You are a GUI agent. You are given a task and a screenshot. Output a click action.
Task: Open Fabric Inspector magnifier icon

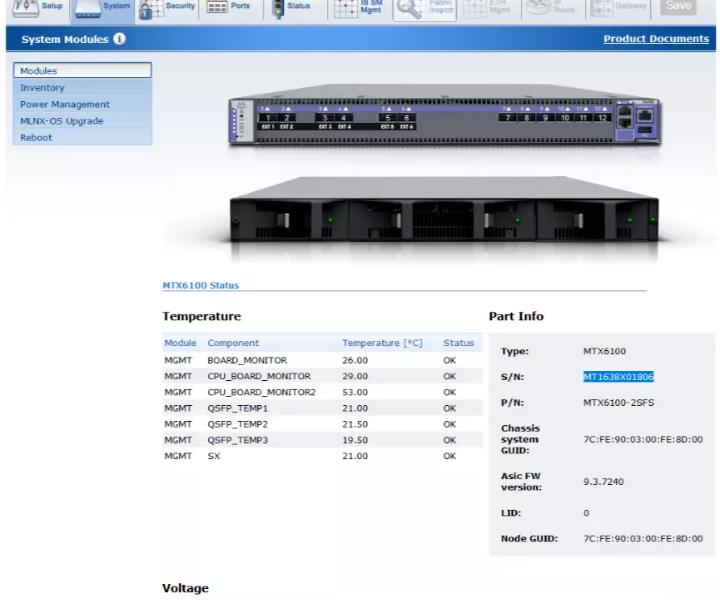click(409, 9)
